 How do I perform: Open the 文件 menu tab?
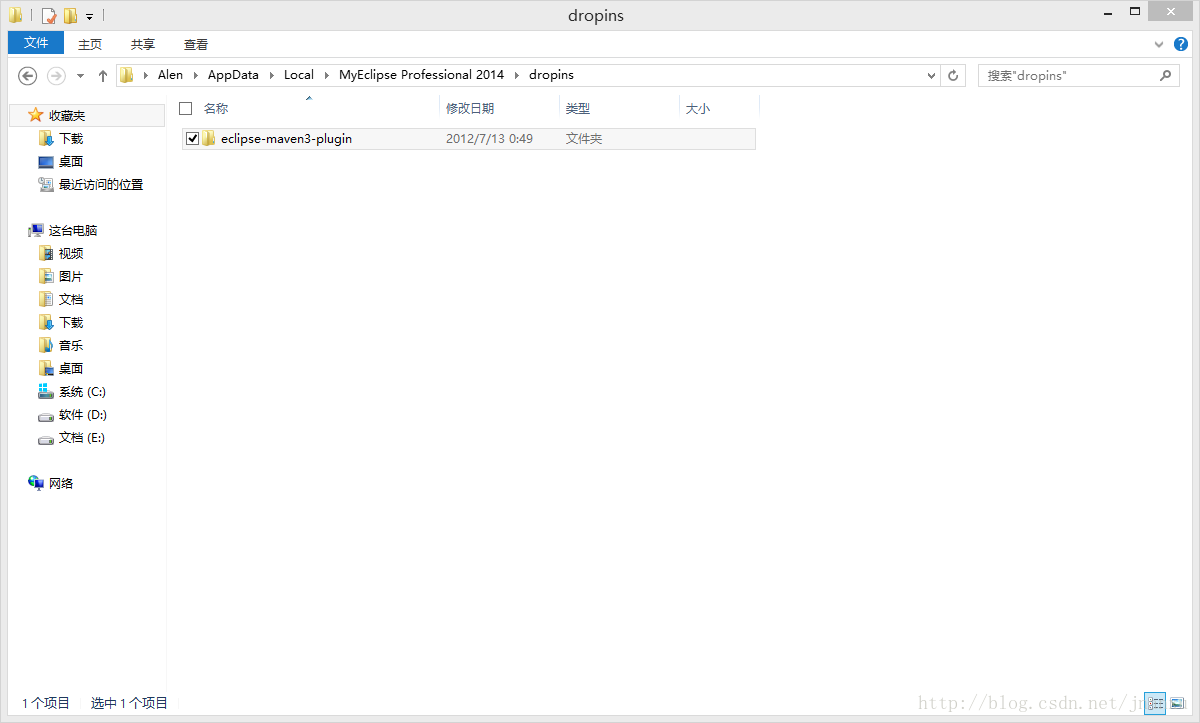coord(36,43)
